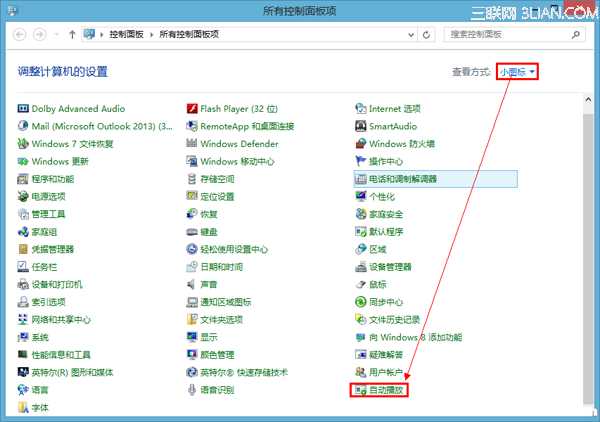Open recent locations arrow beside forward button

click(x=56, y=35)
